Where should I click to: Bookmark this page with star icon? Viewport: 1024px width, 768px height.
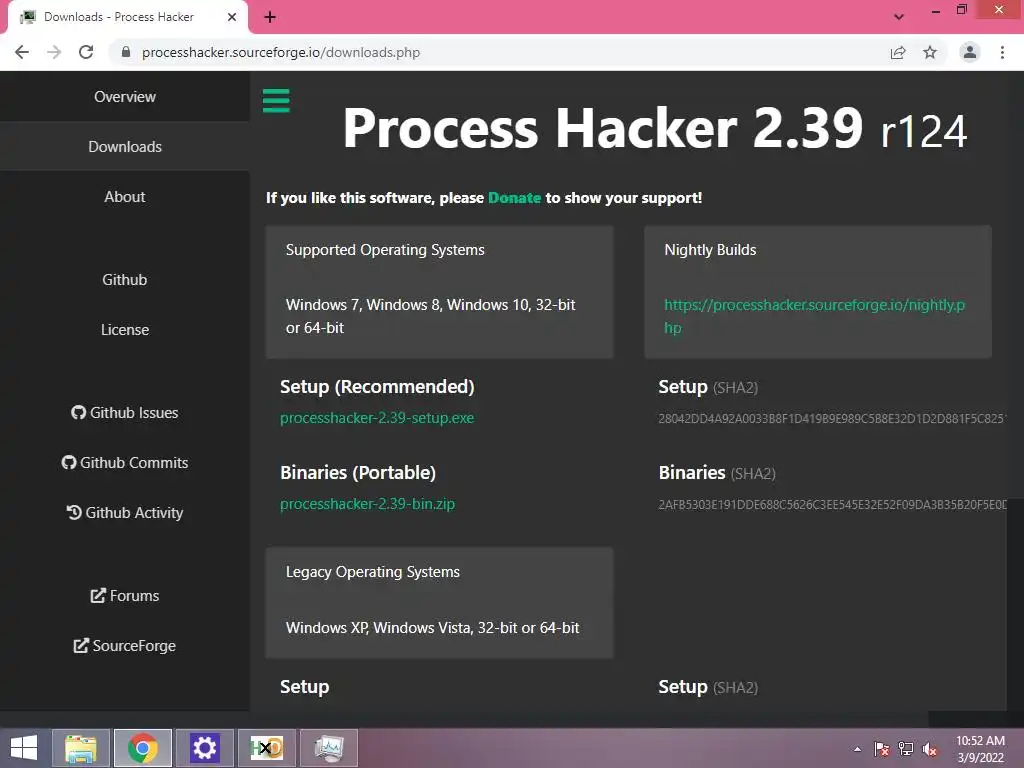(930, 52)
